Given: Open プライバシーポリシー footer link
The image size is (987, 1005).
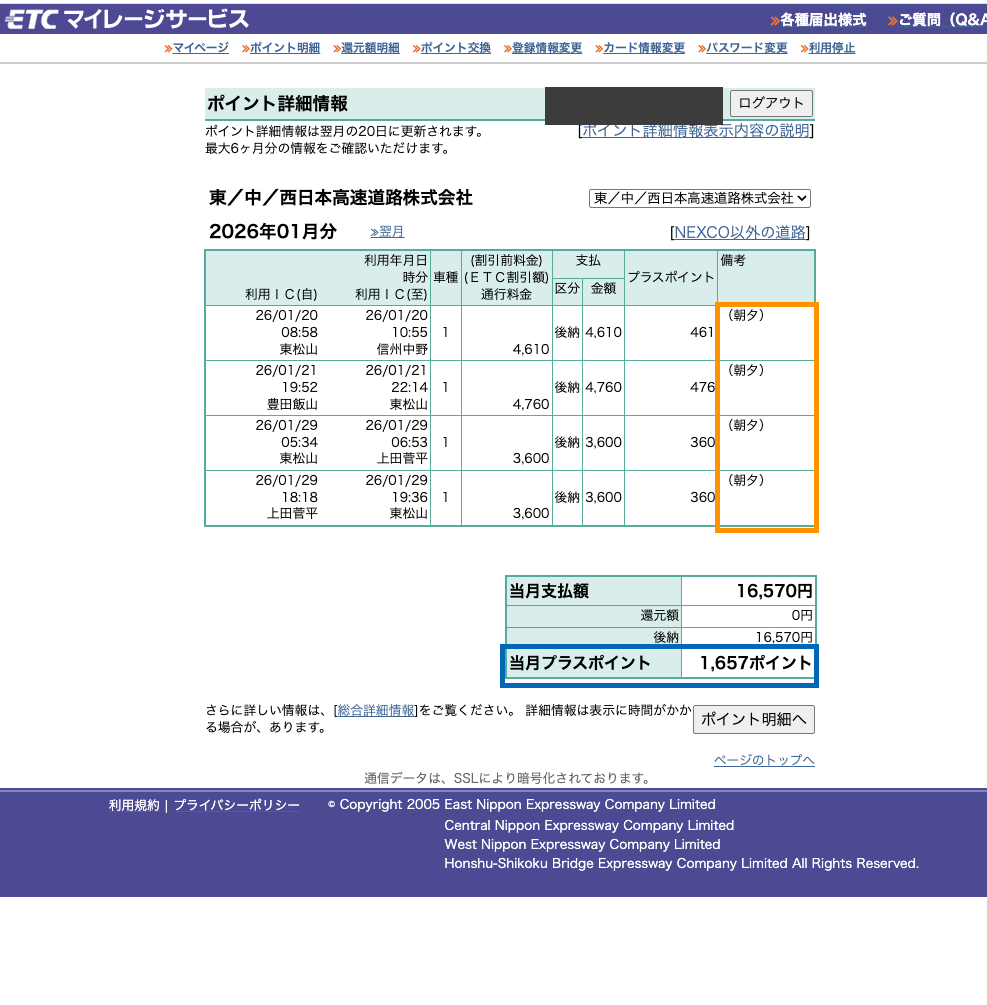Looking at the screenshot, I should coord(236,805).
